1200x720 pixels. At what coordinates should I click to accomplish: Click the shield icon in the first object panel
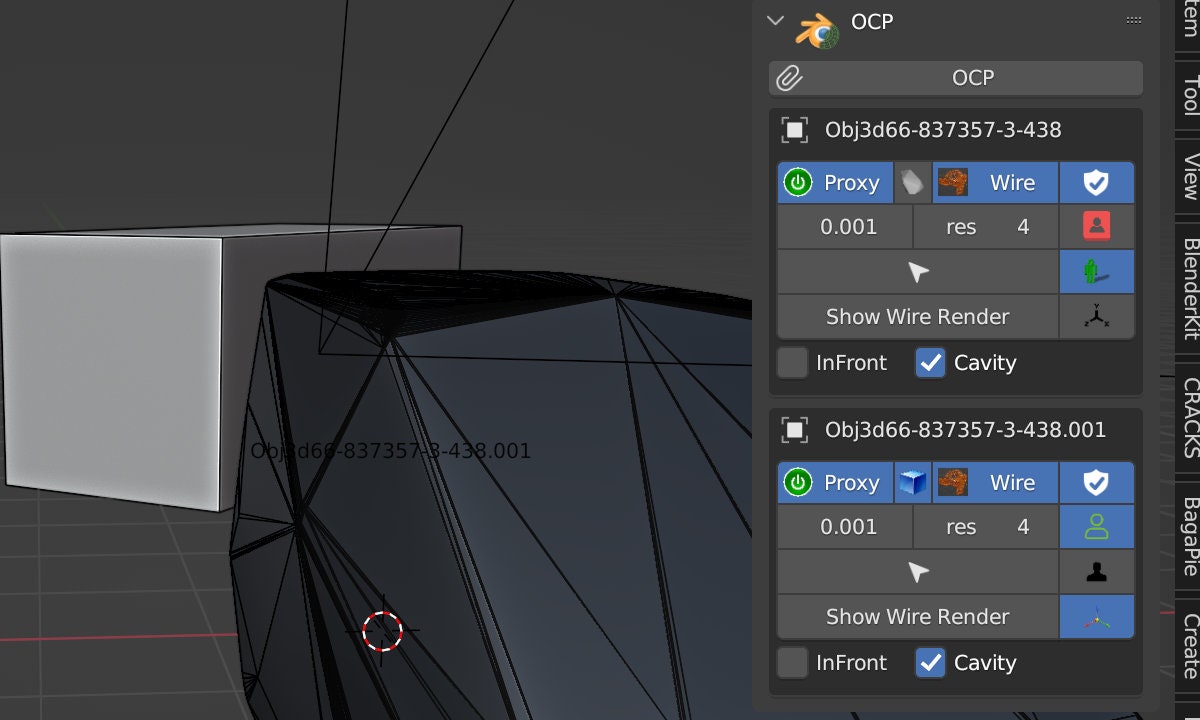(x=1097, y=182)
